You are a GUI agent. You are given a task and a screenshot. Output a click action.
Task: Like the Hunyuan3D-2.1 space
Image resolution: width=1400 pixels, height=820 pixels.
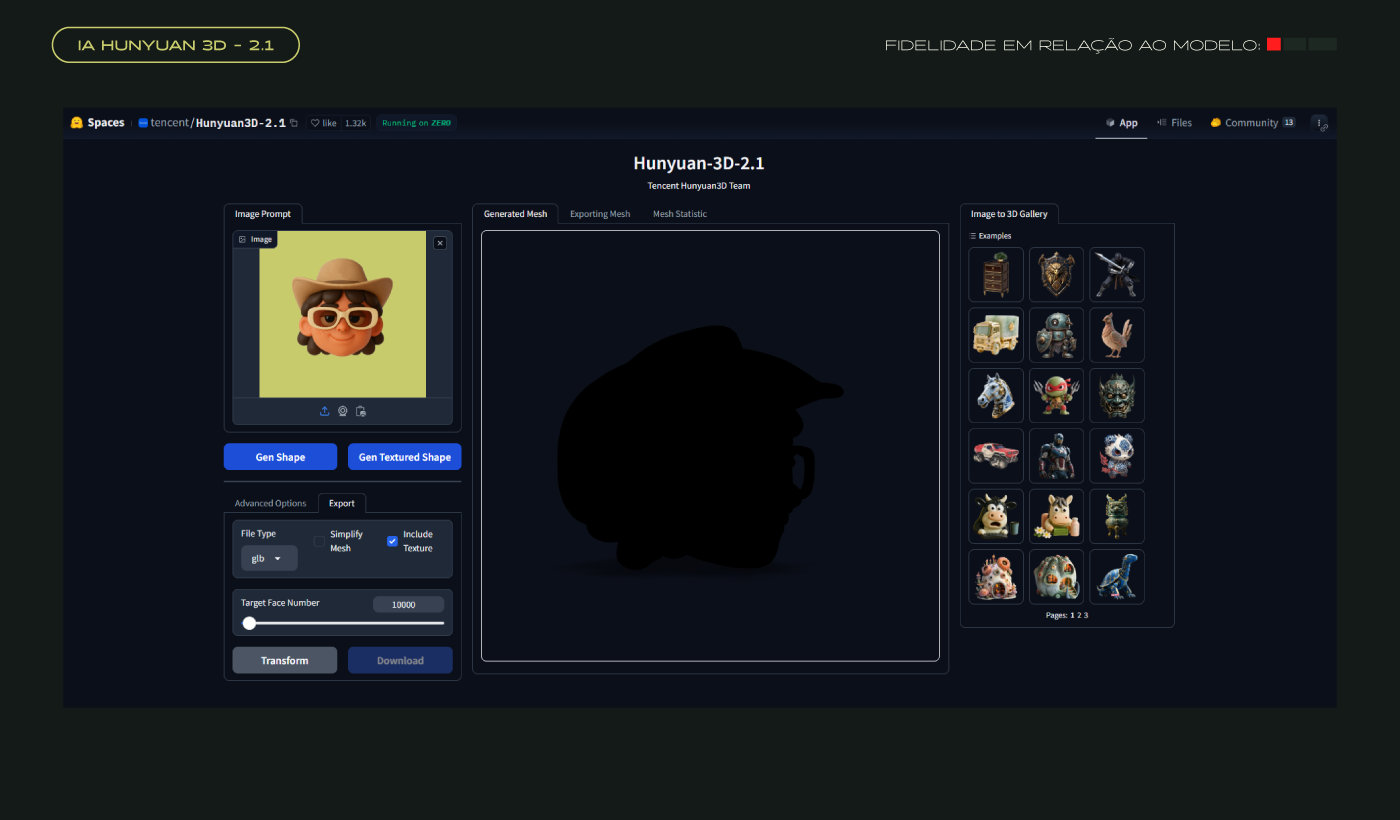(323, 123)
